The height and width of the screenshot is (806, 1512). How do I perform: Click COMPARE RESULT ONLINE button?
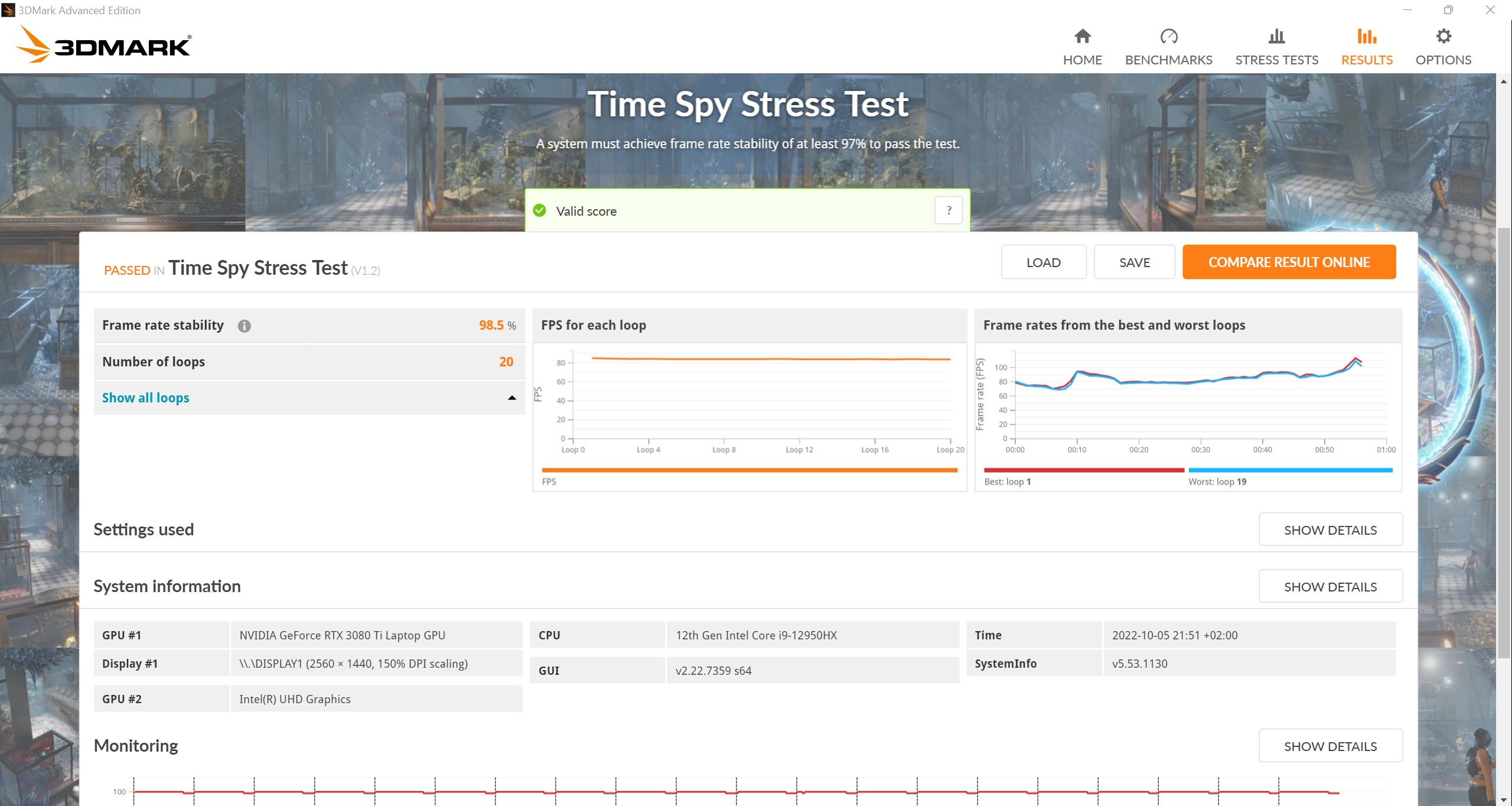[1289, 262]
